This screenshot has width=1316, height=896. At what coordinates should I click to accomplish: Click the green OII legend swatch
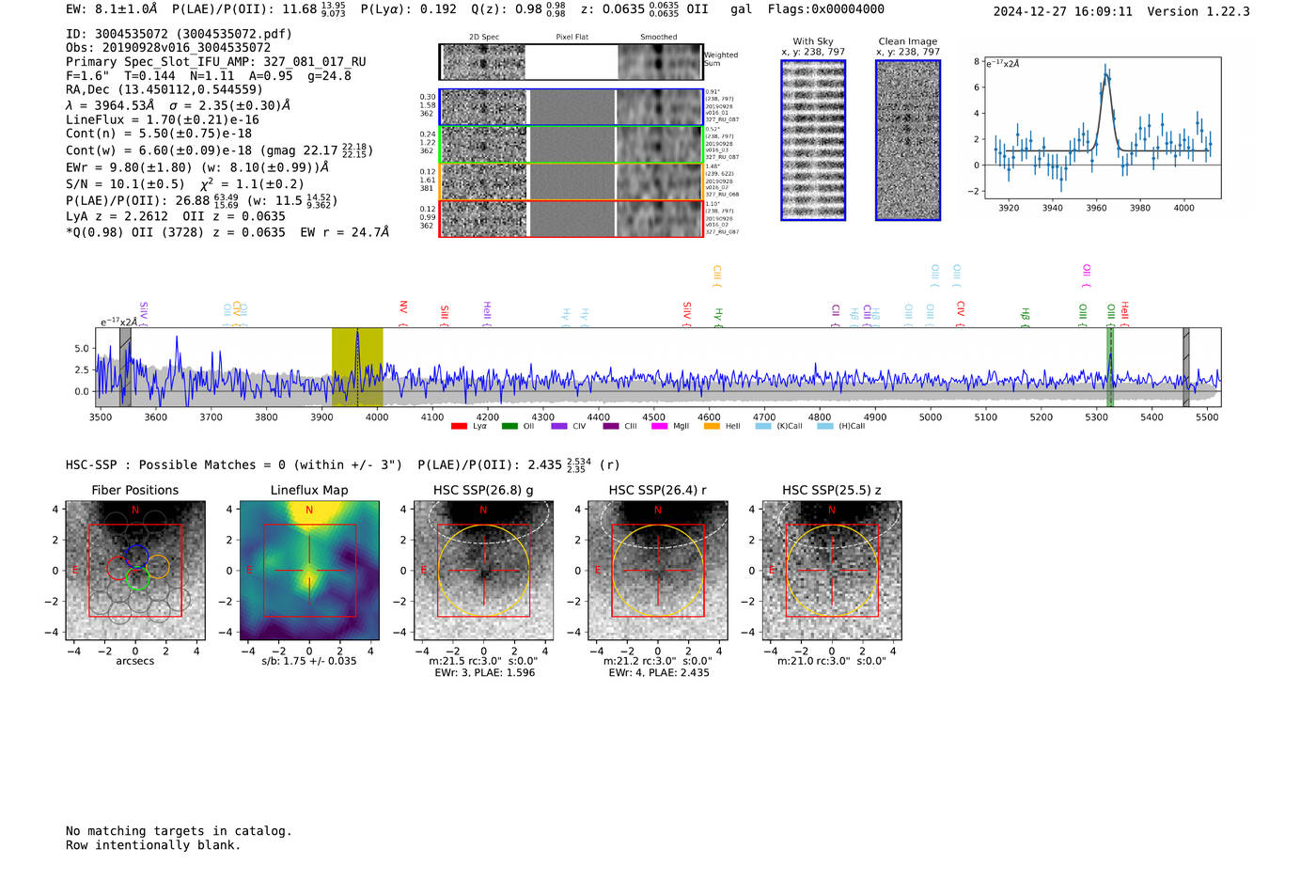509,427
